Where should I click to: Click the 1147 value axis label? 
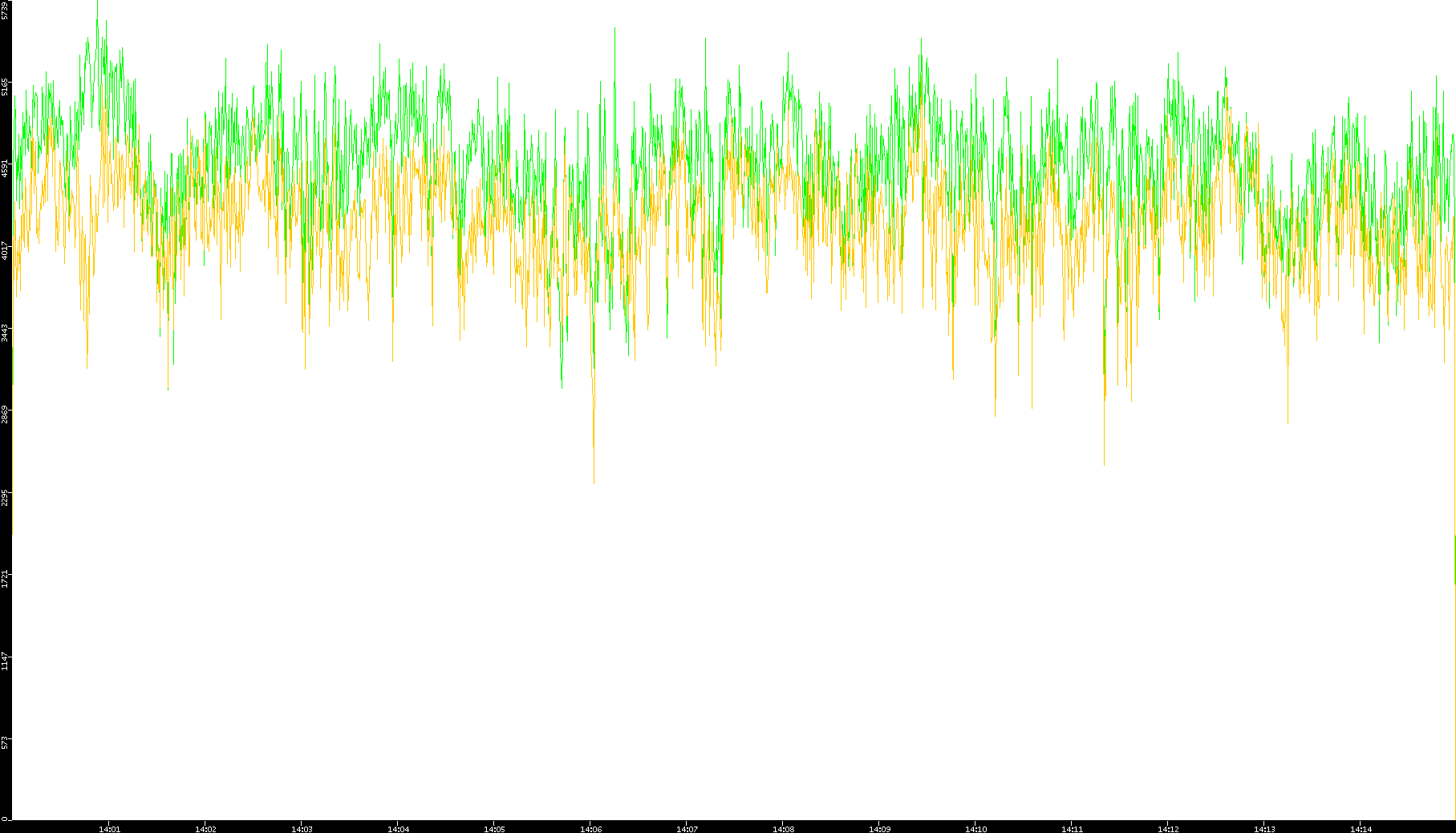tap(5, 661)
